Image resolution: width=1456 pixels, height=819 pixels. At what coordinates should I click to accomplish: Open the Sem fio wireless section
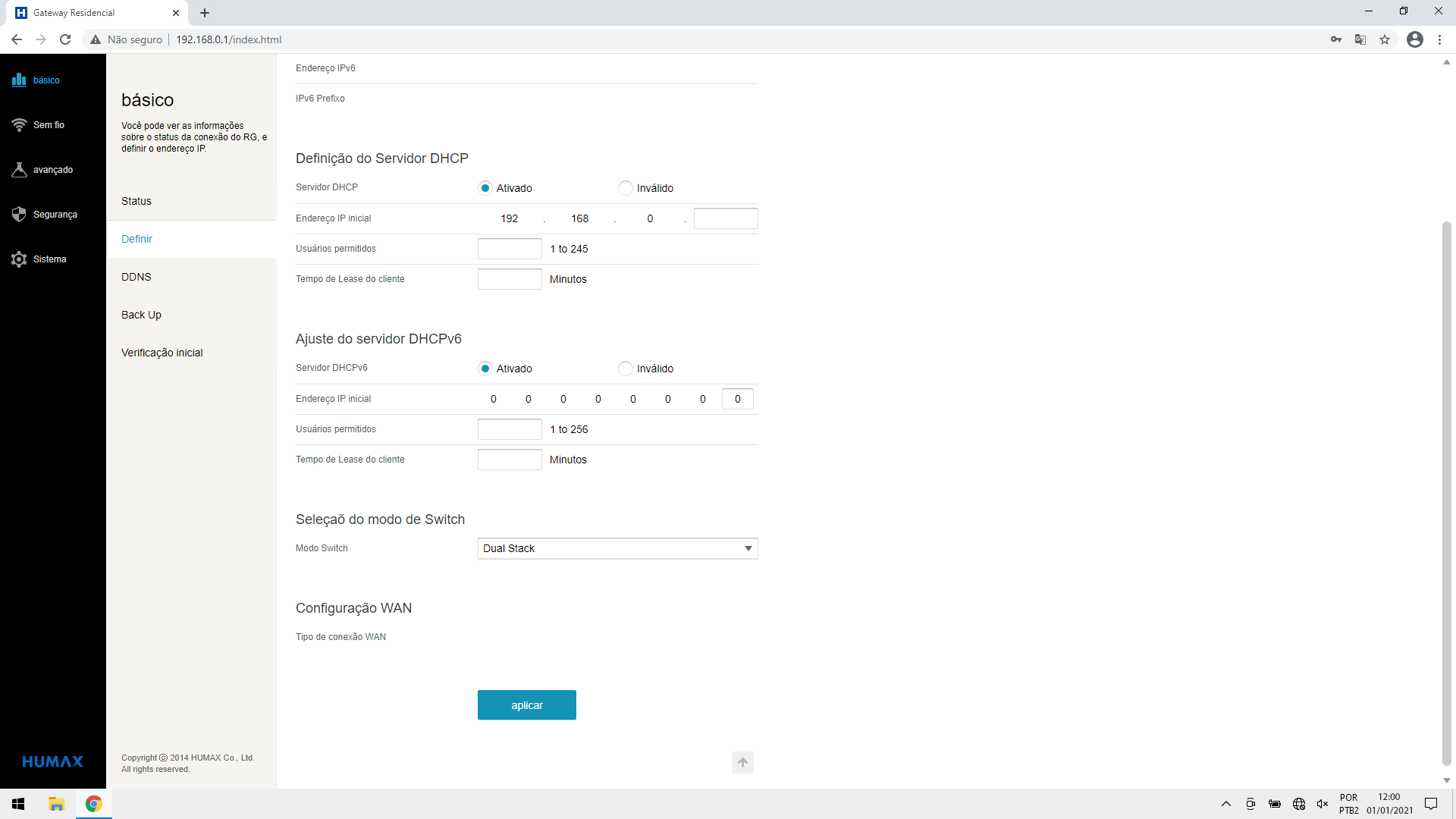point(38,124)
